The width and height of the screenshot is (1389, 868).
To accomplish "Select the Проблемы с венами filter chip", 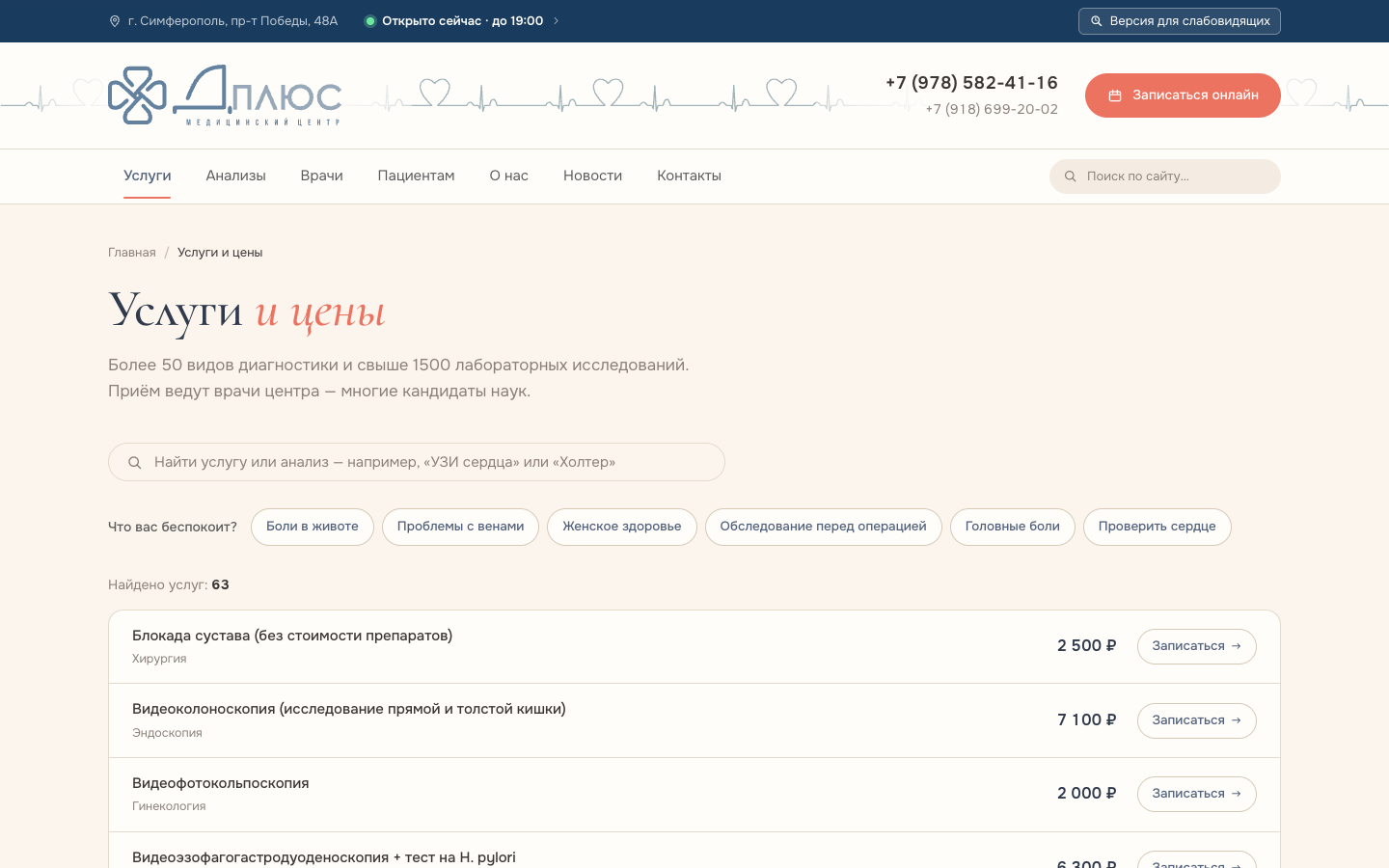I will [x=460, y=527].
